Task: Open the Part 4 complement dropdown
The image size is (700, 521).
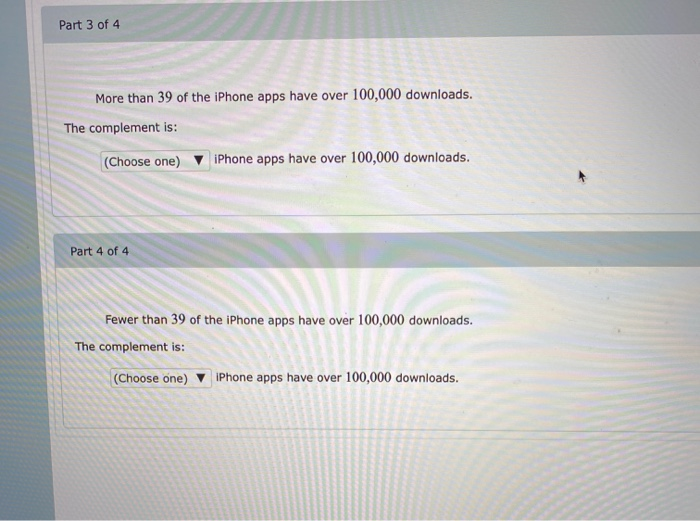Action: [x=161, y=378]
